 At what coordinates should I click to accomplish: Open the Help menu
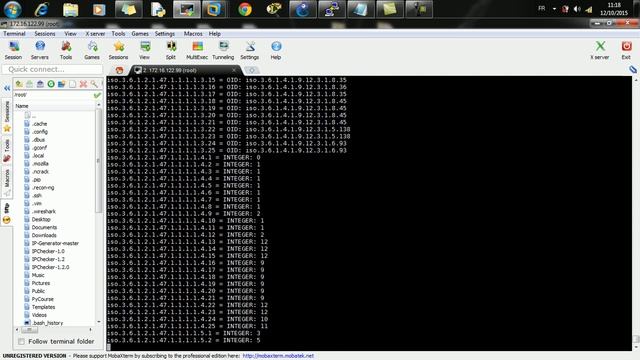(215, 33)
